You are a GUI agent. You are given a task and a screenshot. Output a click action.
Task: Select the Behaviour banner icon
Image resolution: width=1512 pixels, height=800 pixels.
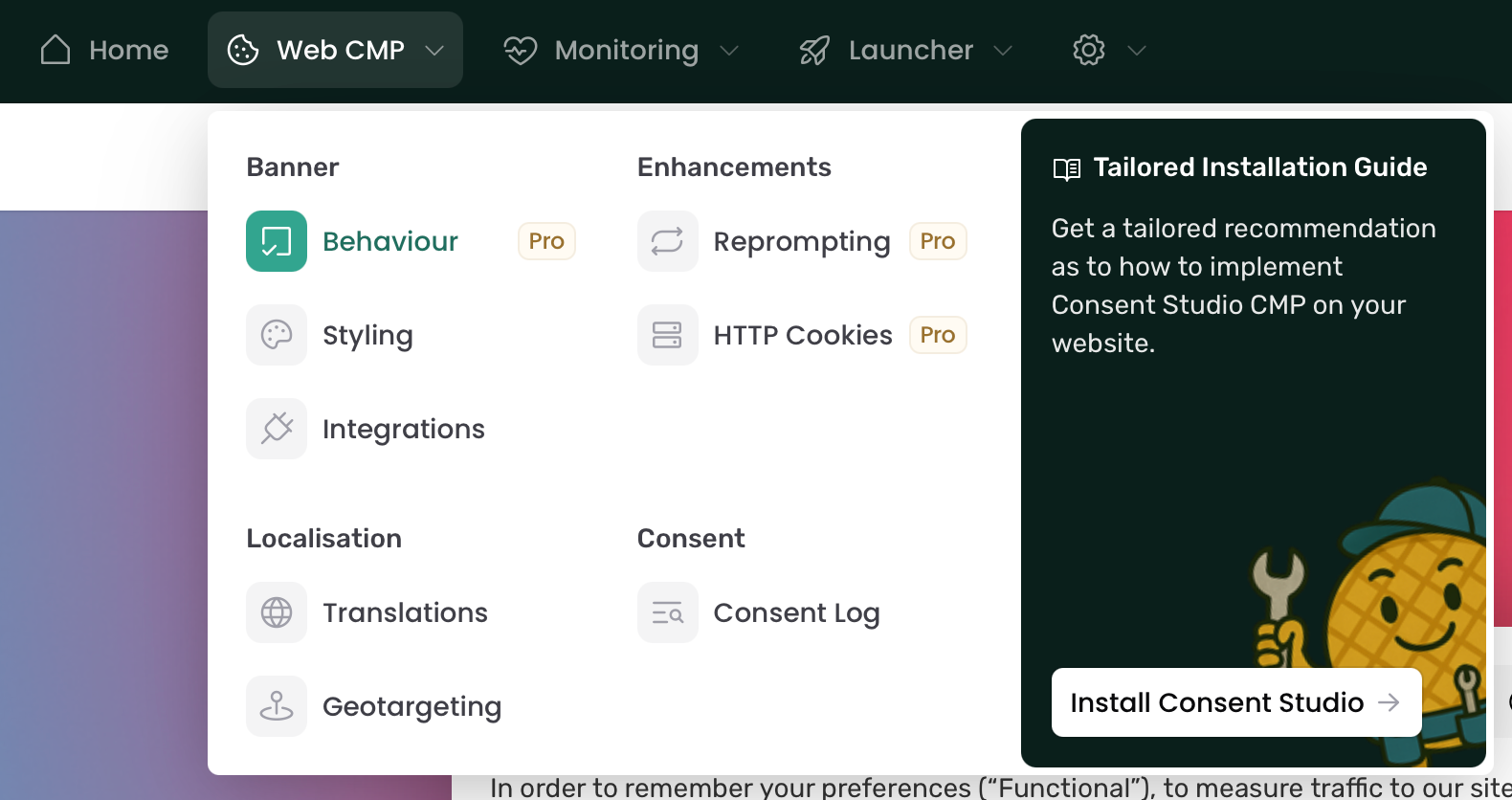277,241
